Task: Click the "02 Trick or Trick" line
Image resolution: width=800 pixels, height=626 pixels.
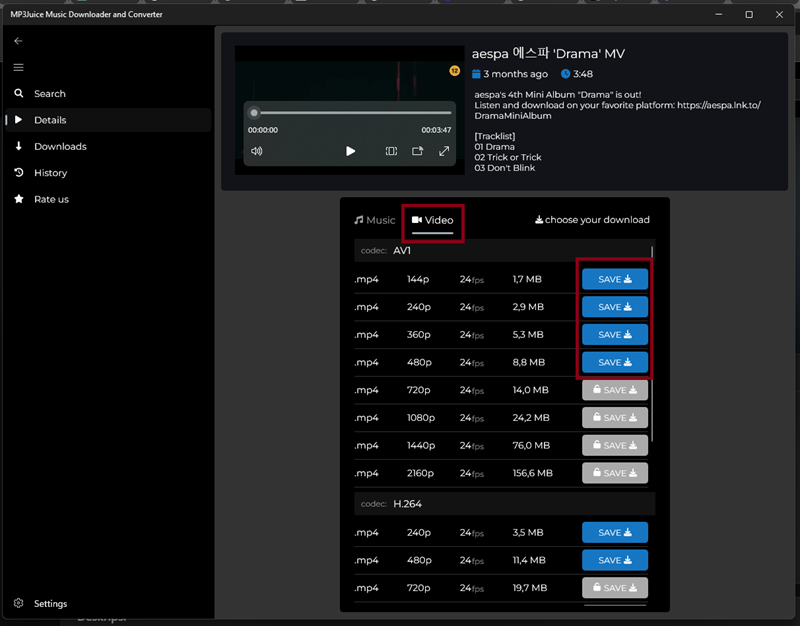Action: [x=508, y=157]
